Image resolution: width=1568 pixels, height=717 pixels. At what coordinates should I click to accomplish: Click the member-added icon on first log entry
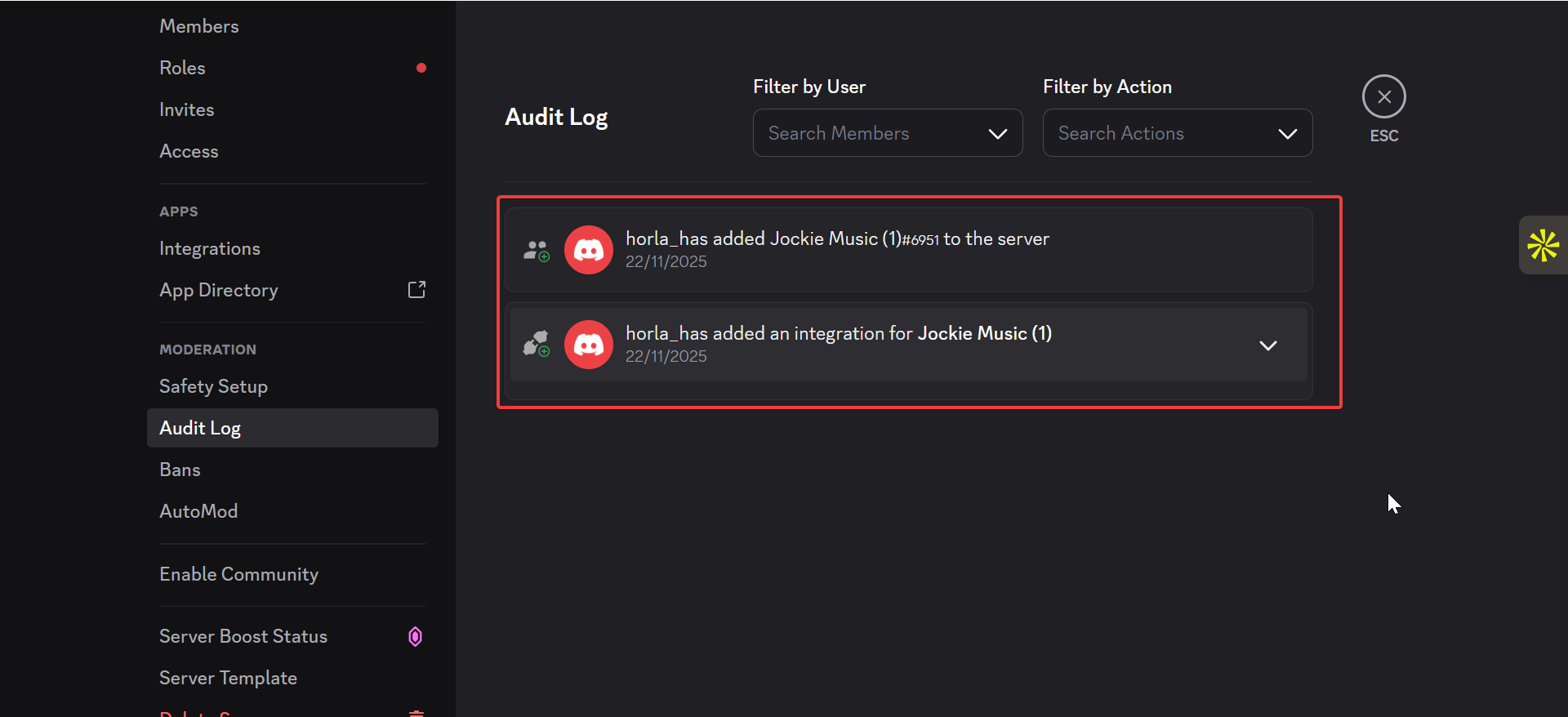pos(536,251)
